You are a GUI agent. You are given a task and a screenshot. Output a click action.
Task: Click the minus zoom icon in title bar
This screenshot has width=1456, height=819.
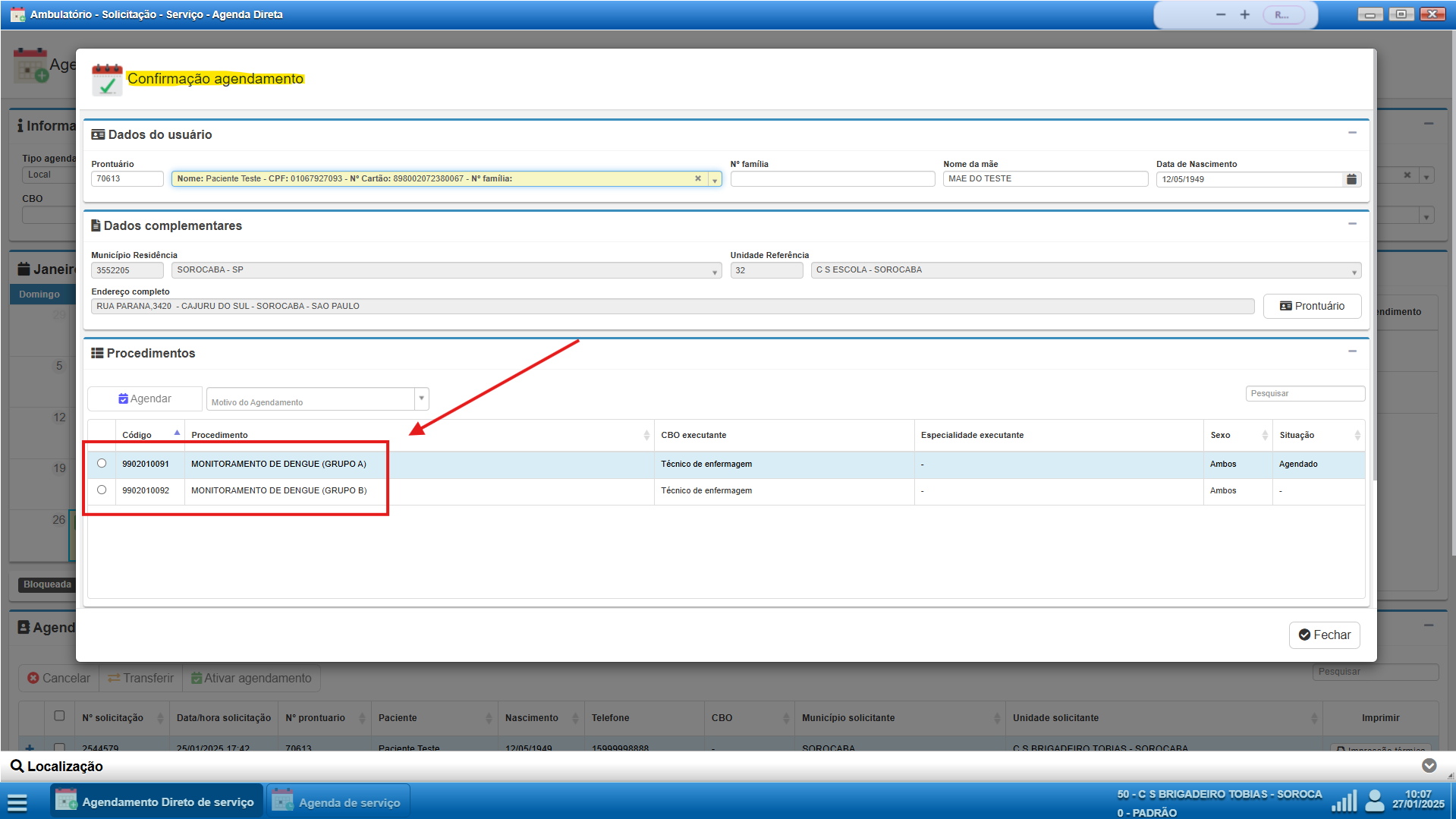pyautogui.click(x=1221, y=15)
